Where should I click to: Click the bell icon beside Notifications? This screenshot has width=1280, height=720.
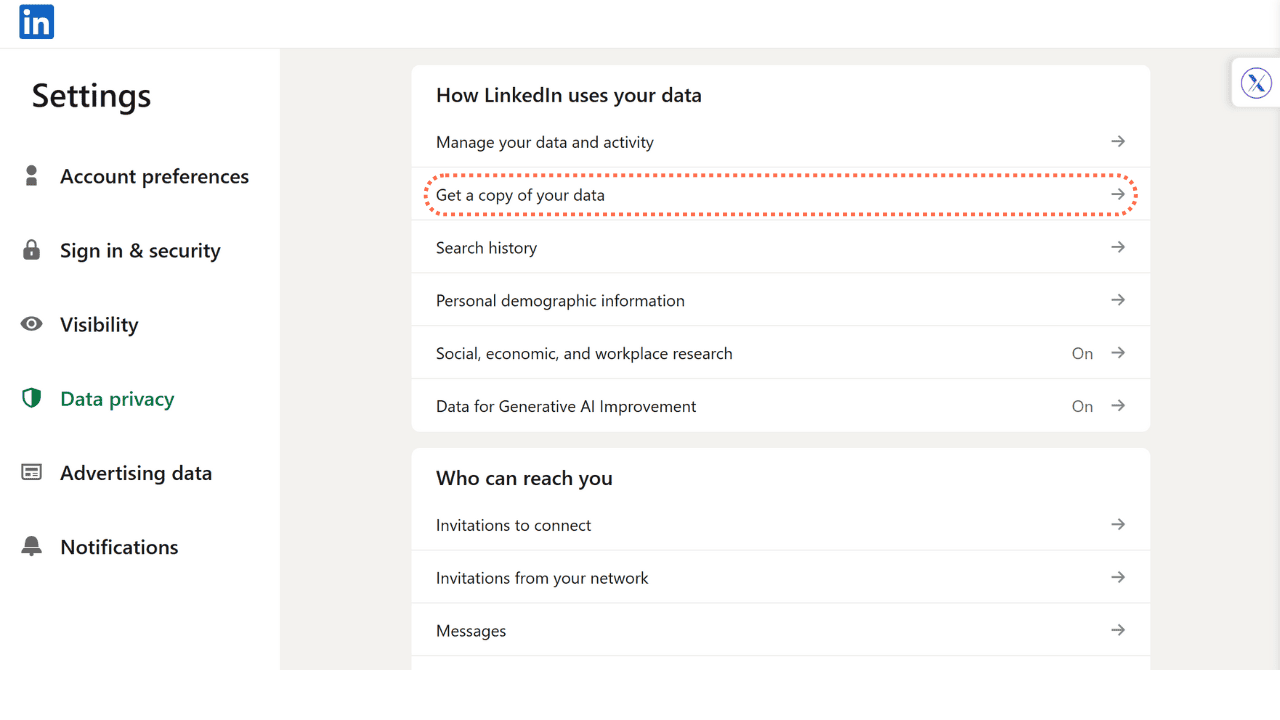31,546
